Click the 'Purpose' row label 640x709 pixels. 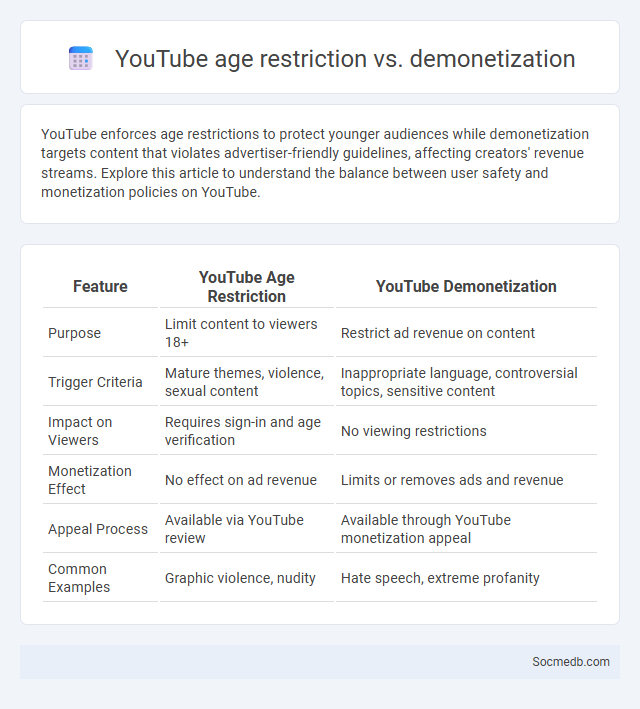75,333
